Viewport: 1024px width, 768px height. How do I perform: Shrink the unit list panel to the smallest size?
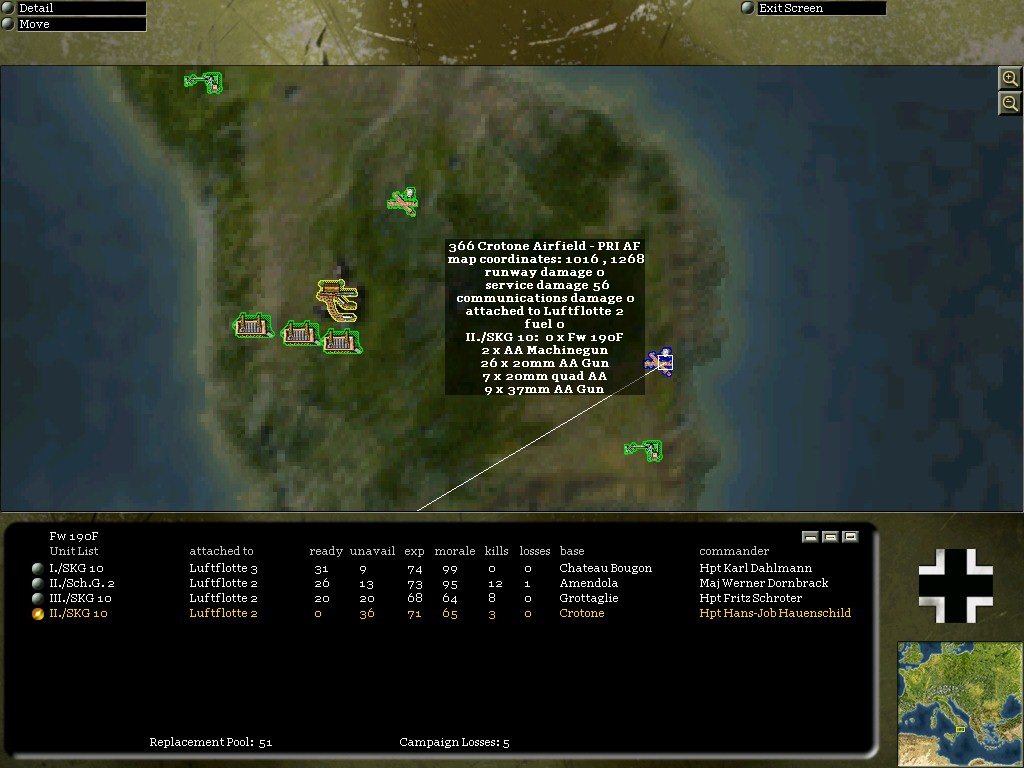(810, 537)
